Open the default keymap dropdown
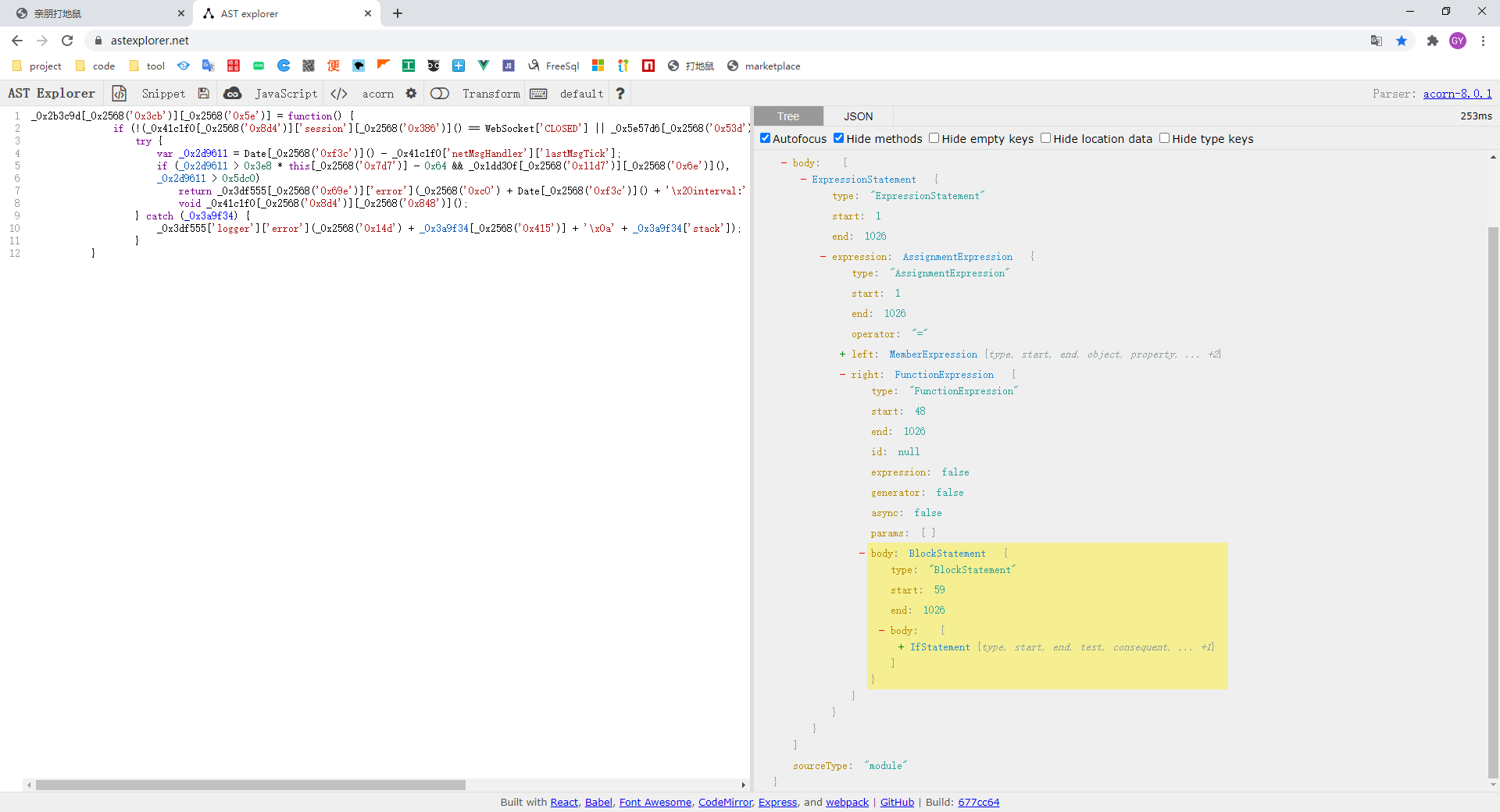 (x=581, y=94)
